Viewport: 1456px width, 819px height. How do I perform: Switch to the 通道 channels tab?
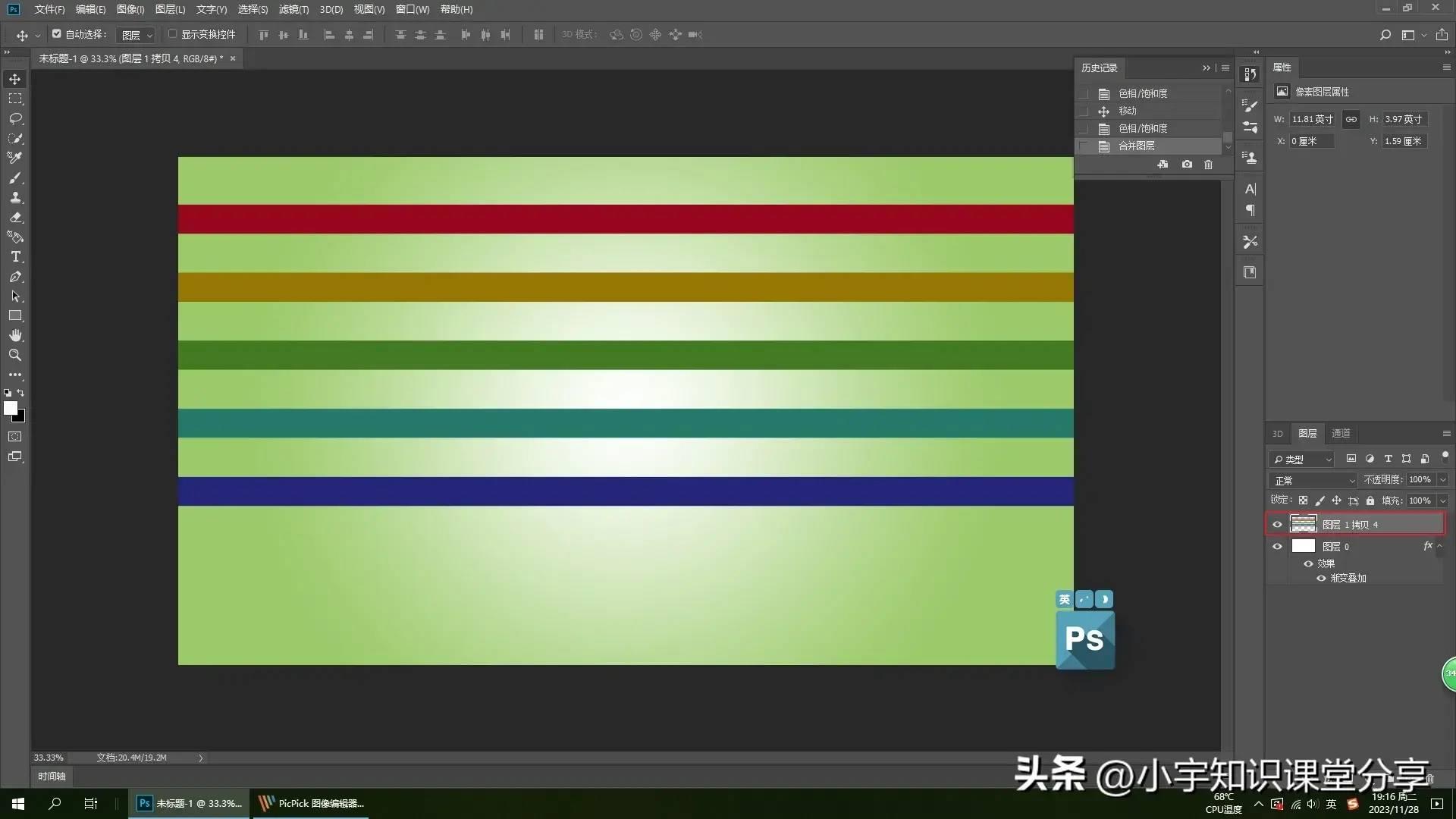tap(1341, 433)
